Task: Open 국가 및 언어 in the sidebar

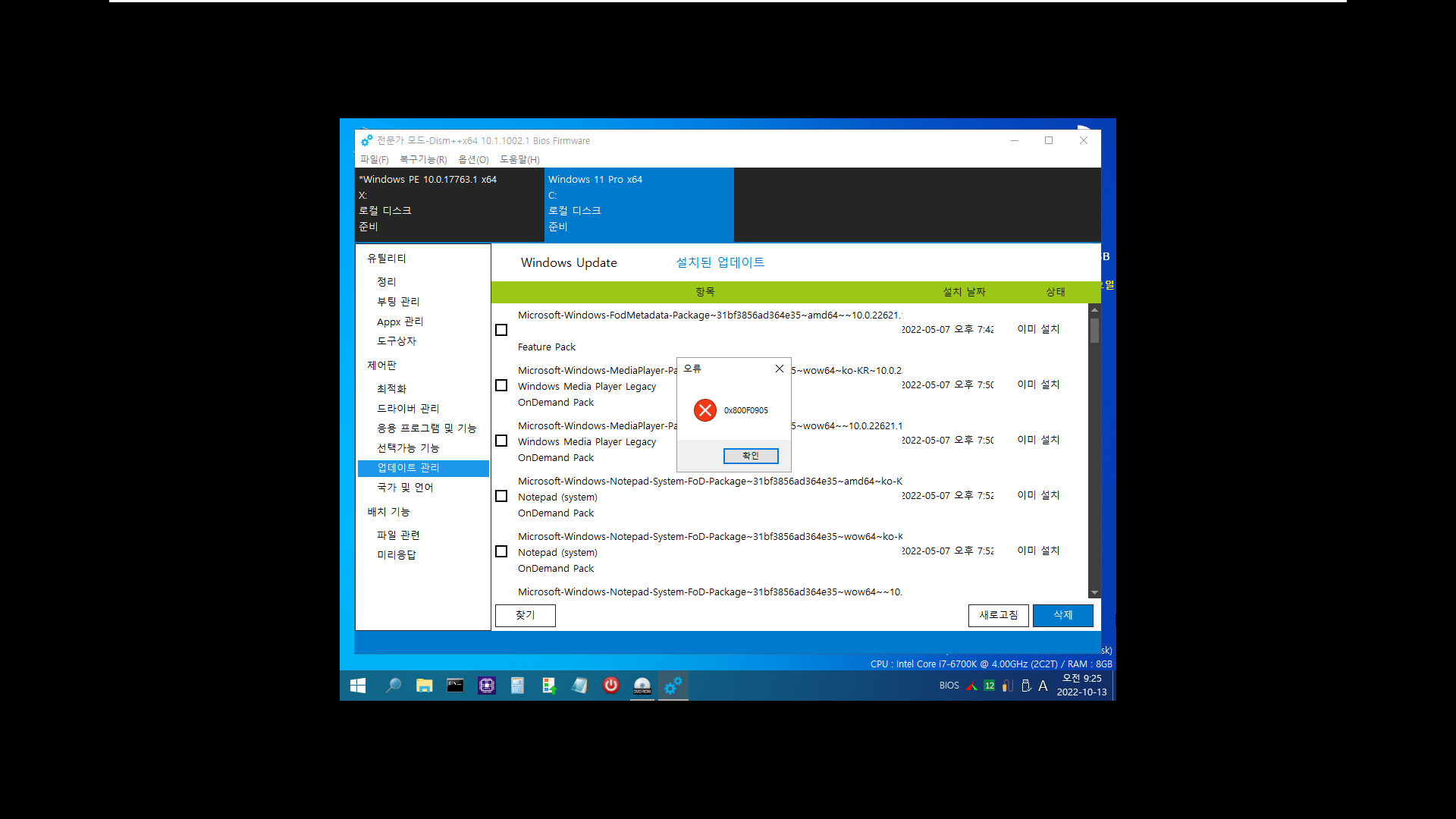Action: click(x=405, y=488)
